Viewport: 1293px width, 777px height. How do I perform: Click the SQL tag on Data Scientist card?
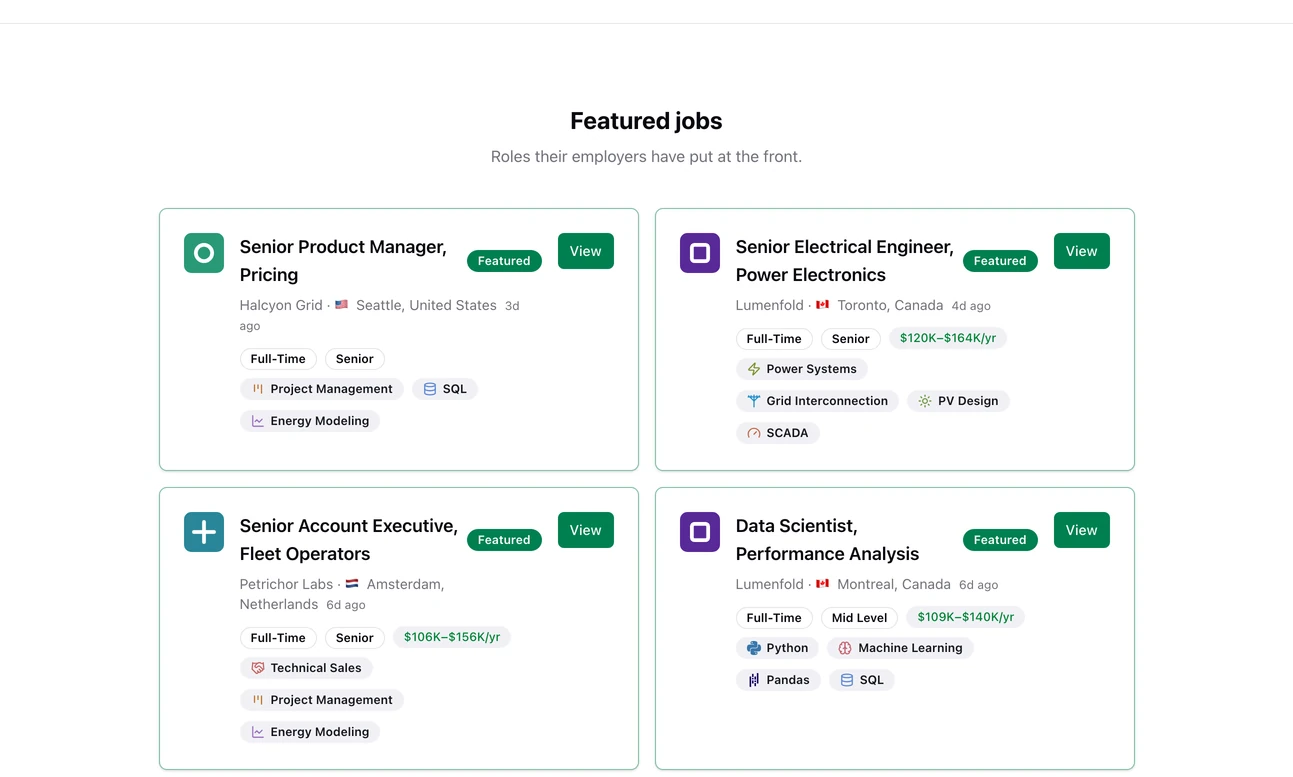tap(862, 680)
